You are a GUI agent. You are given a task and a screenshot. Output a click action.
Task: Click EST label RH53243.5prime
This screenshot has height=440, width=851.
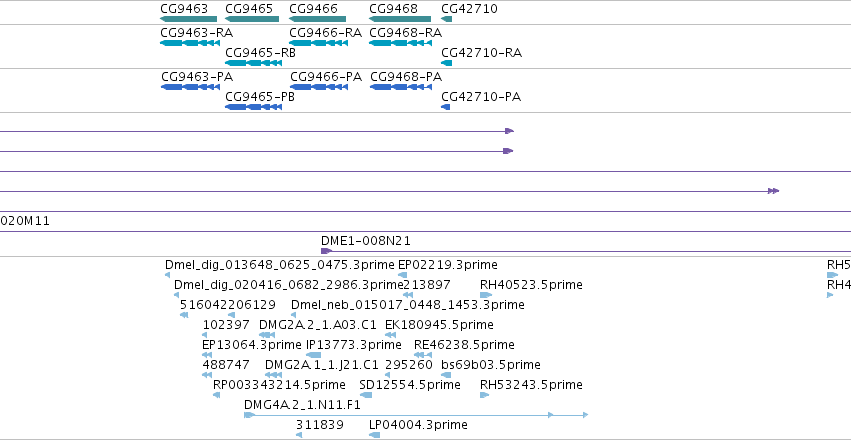[531, 385]
